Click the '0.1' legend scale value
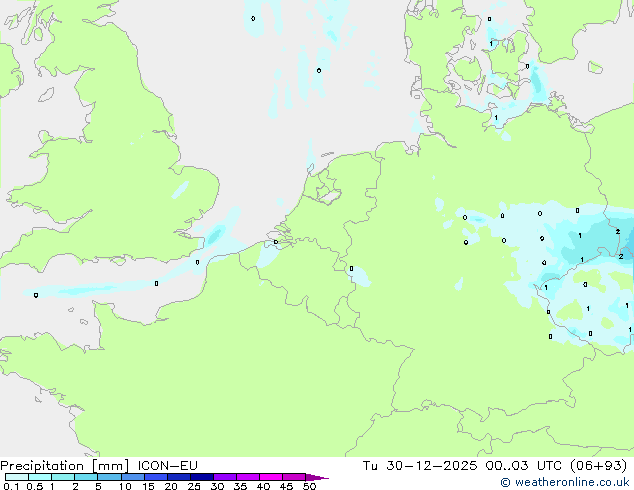The image size is (634, 490). (11, 486)
